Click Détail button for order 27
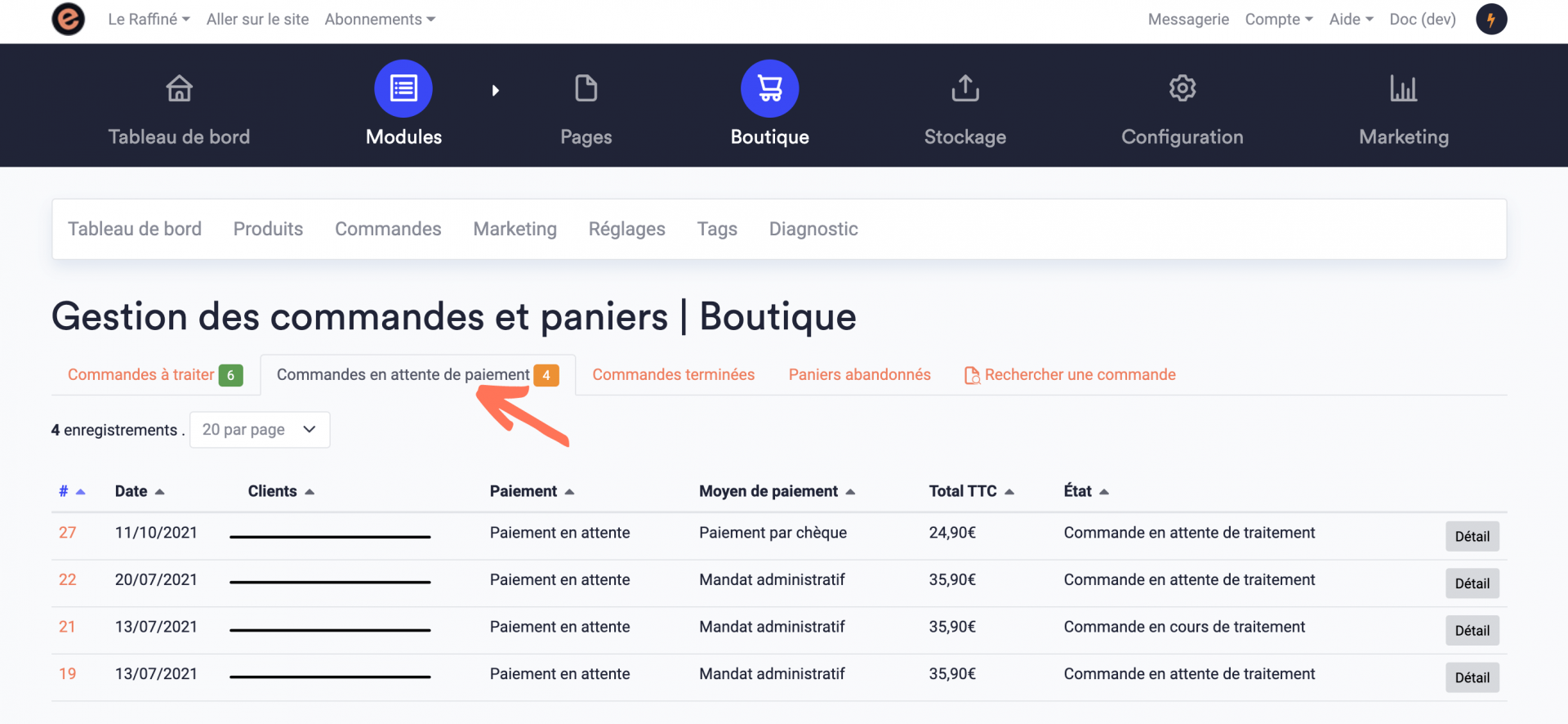Viewport: 1568px width, 724px height. point(1472,537)
